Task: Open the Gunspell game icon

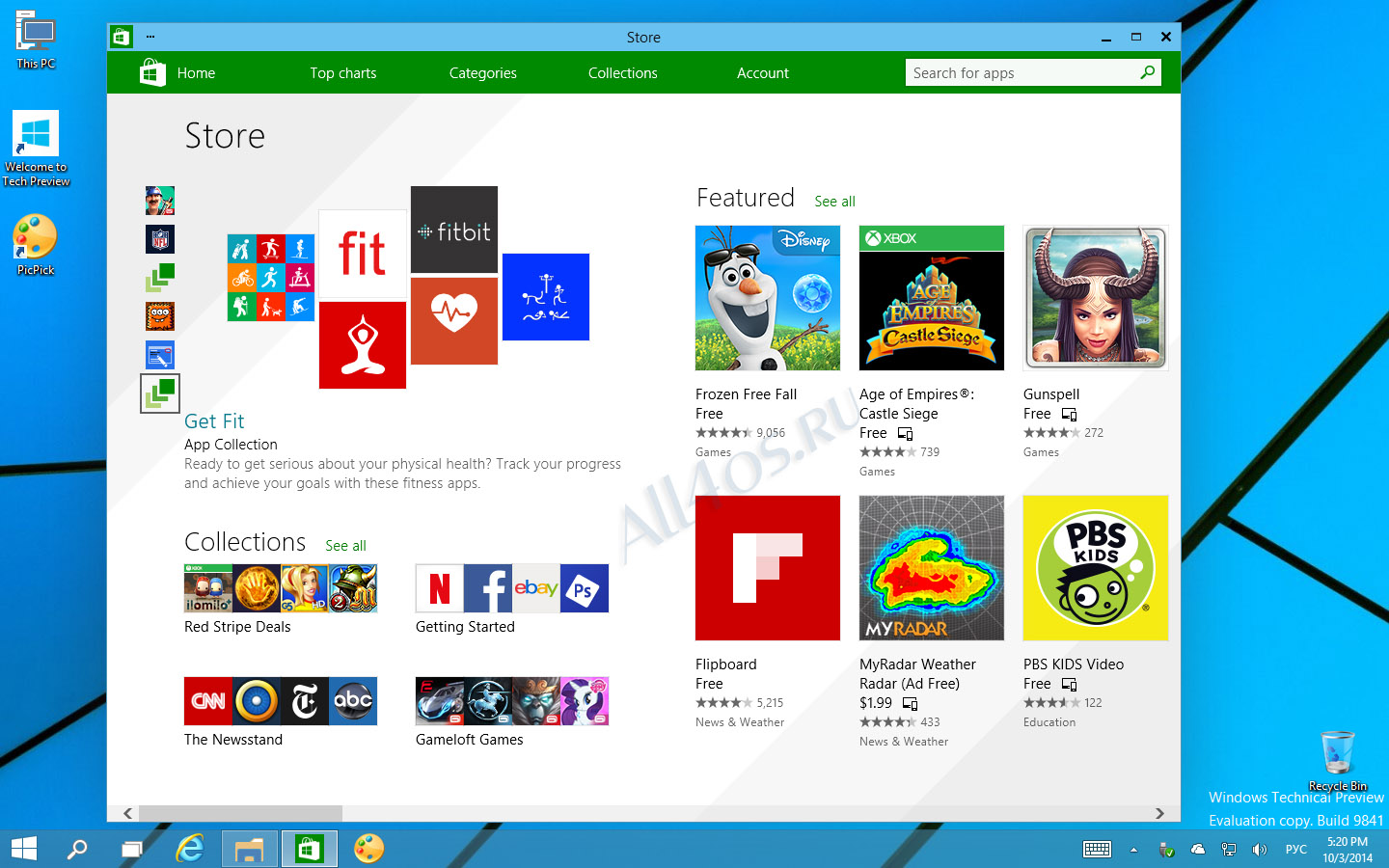Action: (x=1096, y=298)
